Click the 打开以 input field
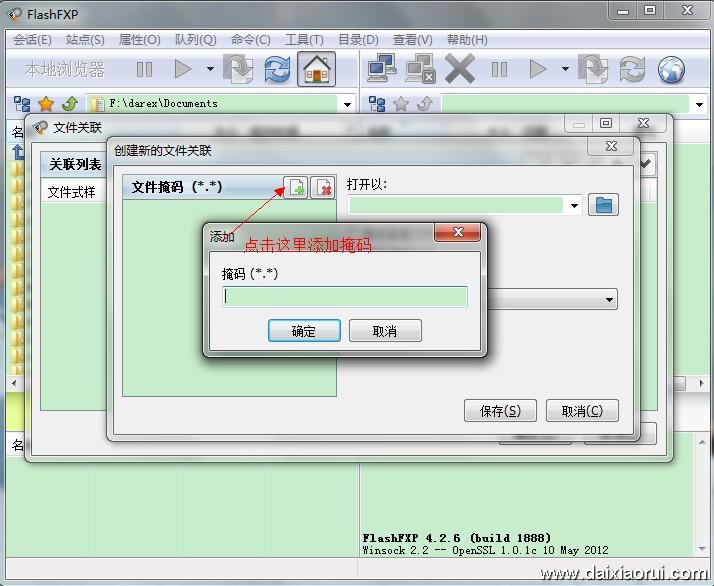The image size is (714, 586). (457, 205)
